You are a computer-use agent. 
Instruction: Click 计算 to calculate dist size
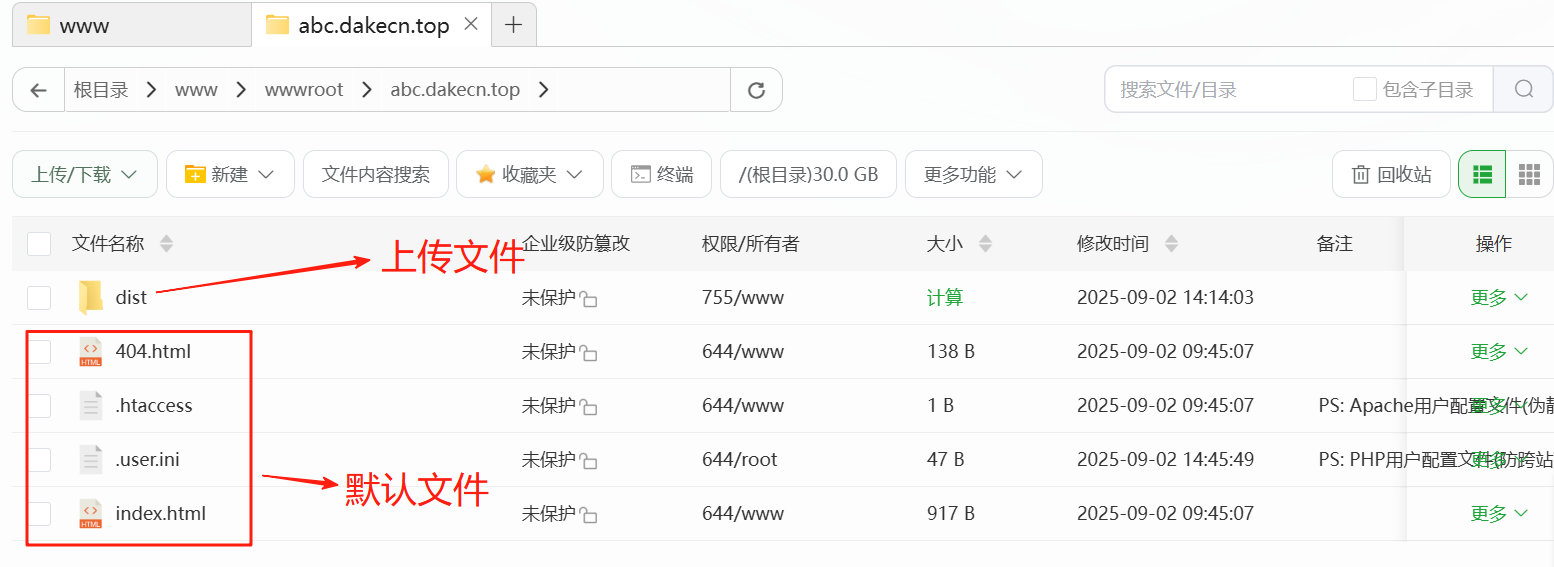(x=945, y=298)
